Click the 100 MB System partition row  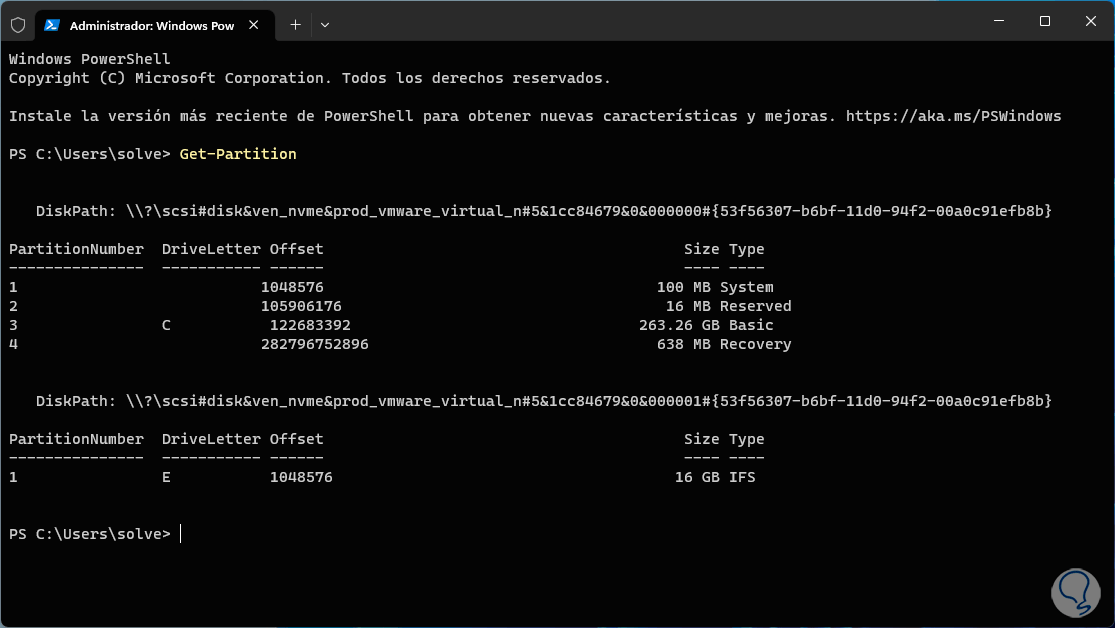click(x=714, y=287)
